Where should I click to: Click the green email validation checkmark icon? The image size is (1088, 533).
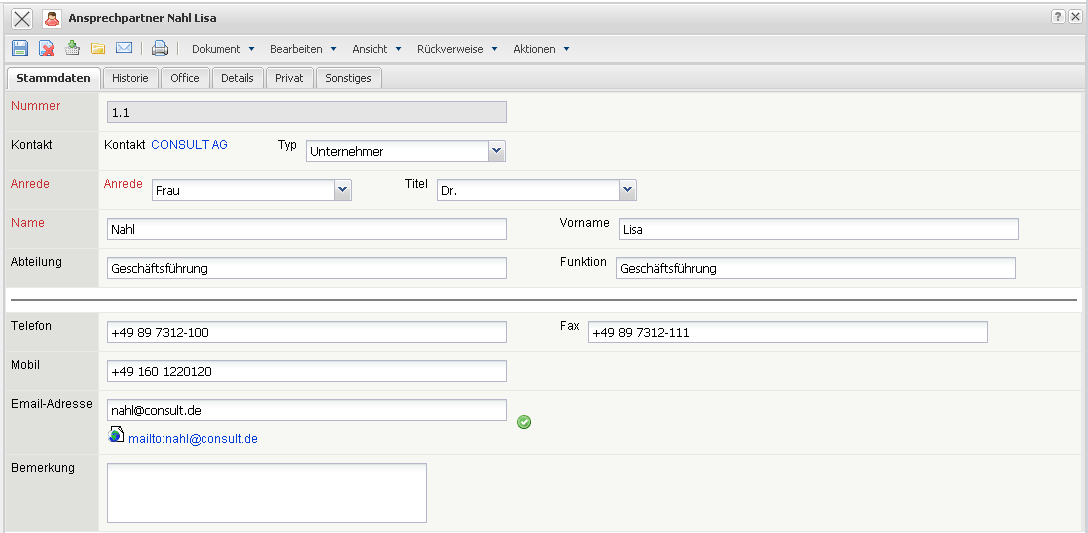click(x=524, y=422)
